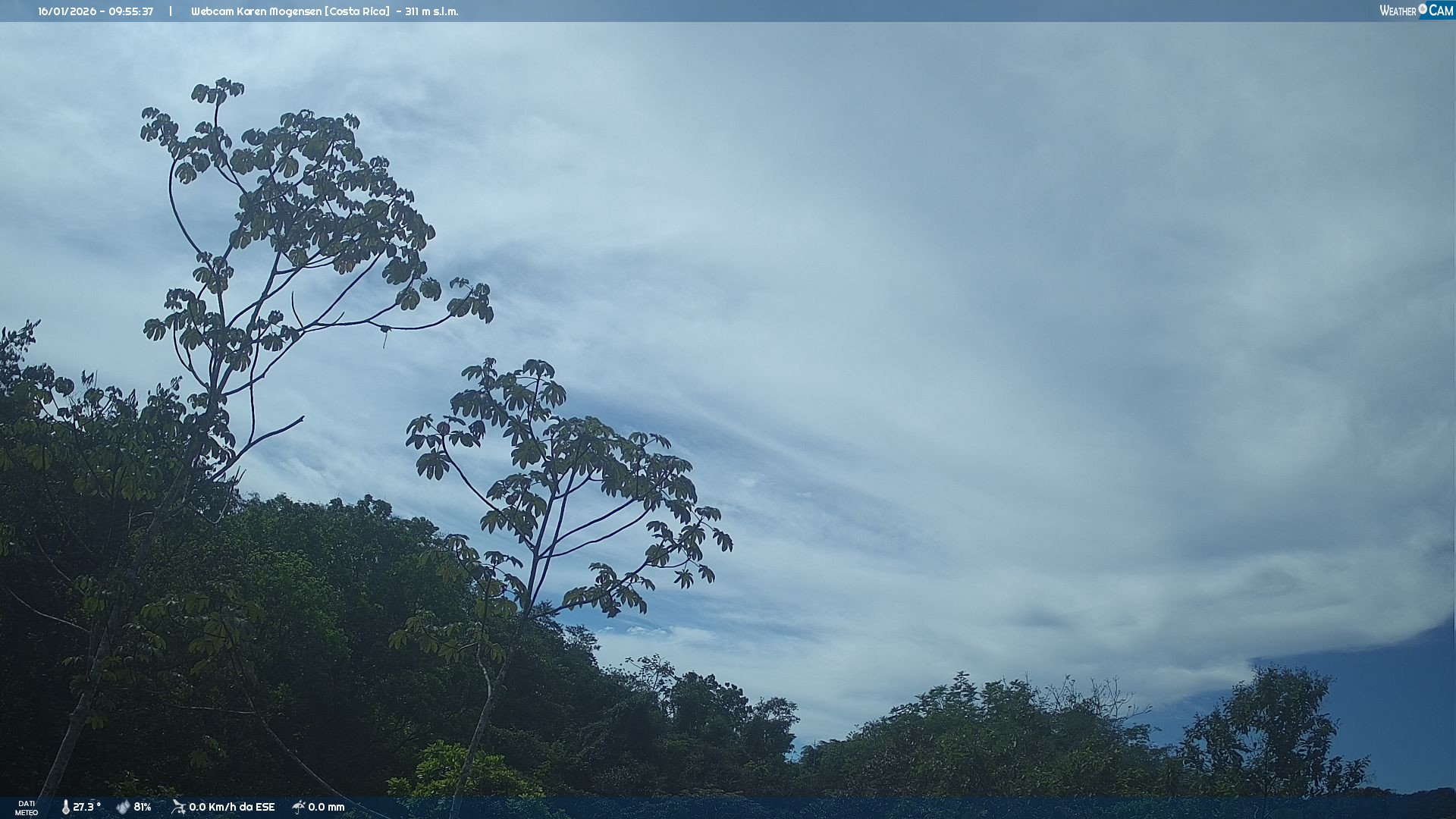Click the thermometer temperature icon
The height and width of the screenshot is (819, 1456).
click(66, 807)
